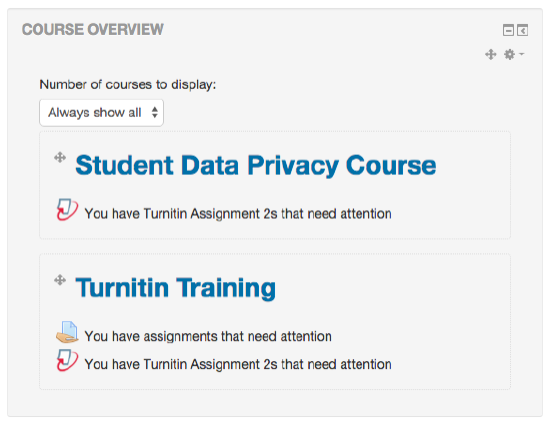Open the block actions gear icon

click(x=509, y=54)
